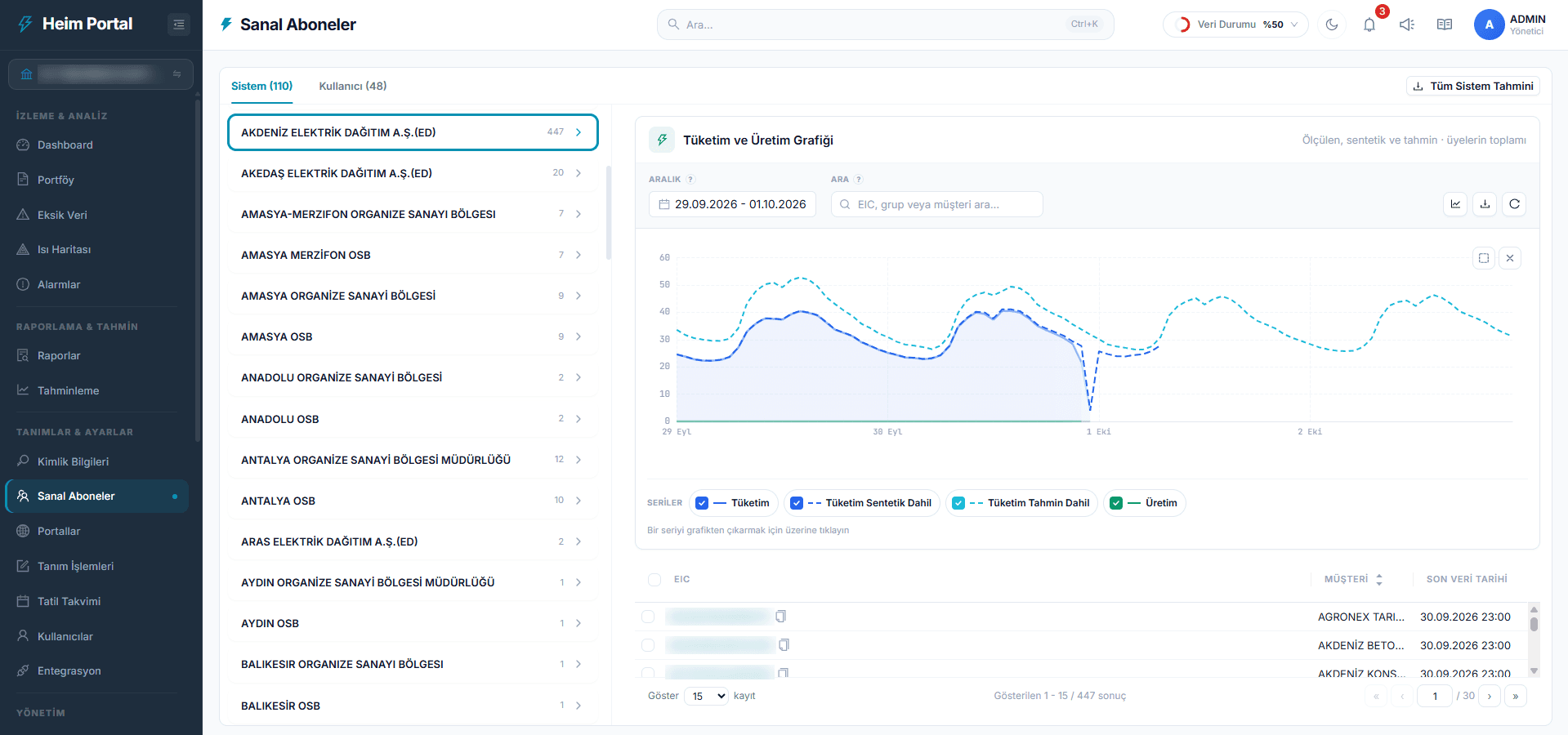Collapse sidebar using the menu icon
This screenshot has height=735, width=1568.
pos(179,24)
